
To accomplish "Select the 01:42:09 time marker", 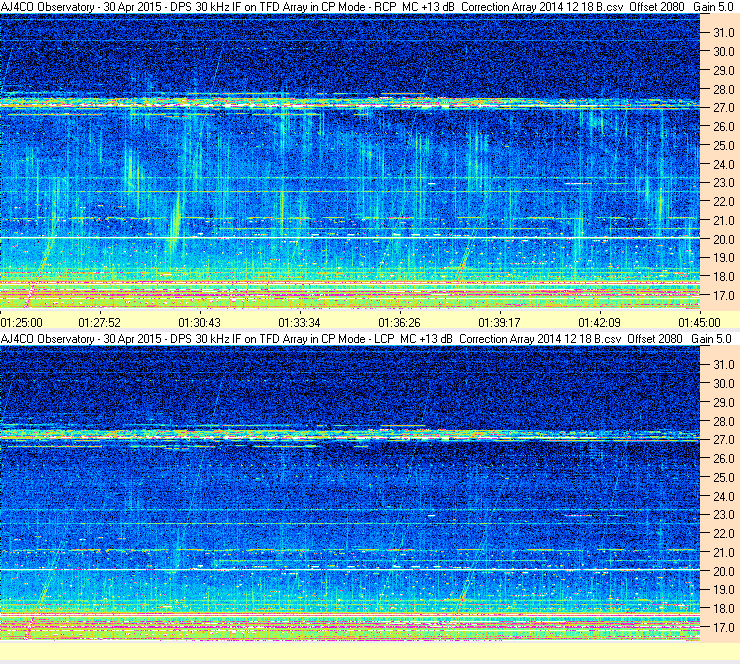I will pos(599,322).
